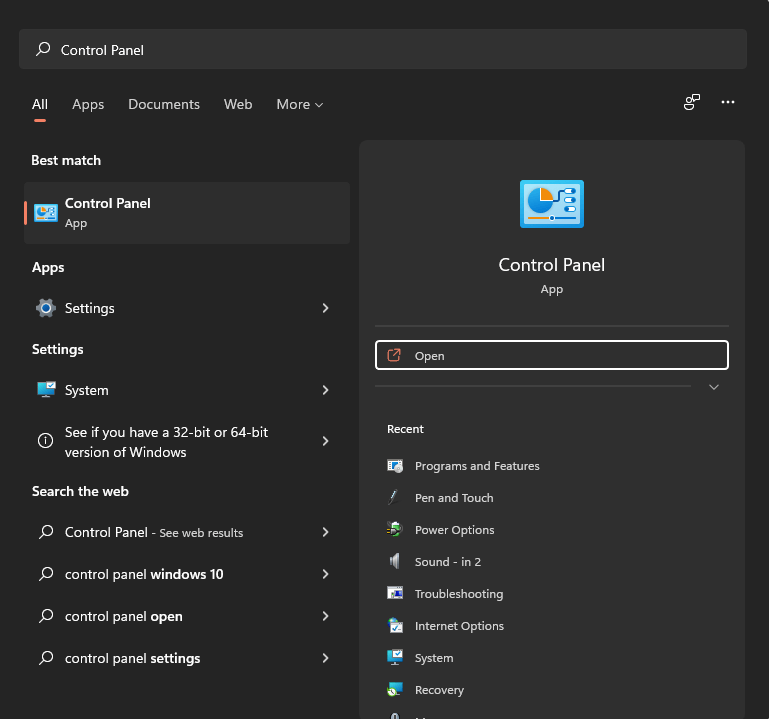Click the Sound speaker icon
Screen dimensions: 769x719
(394, 561)
